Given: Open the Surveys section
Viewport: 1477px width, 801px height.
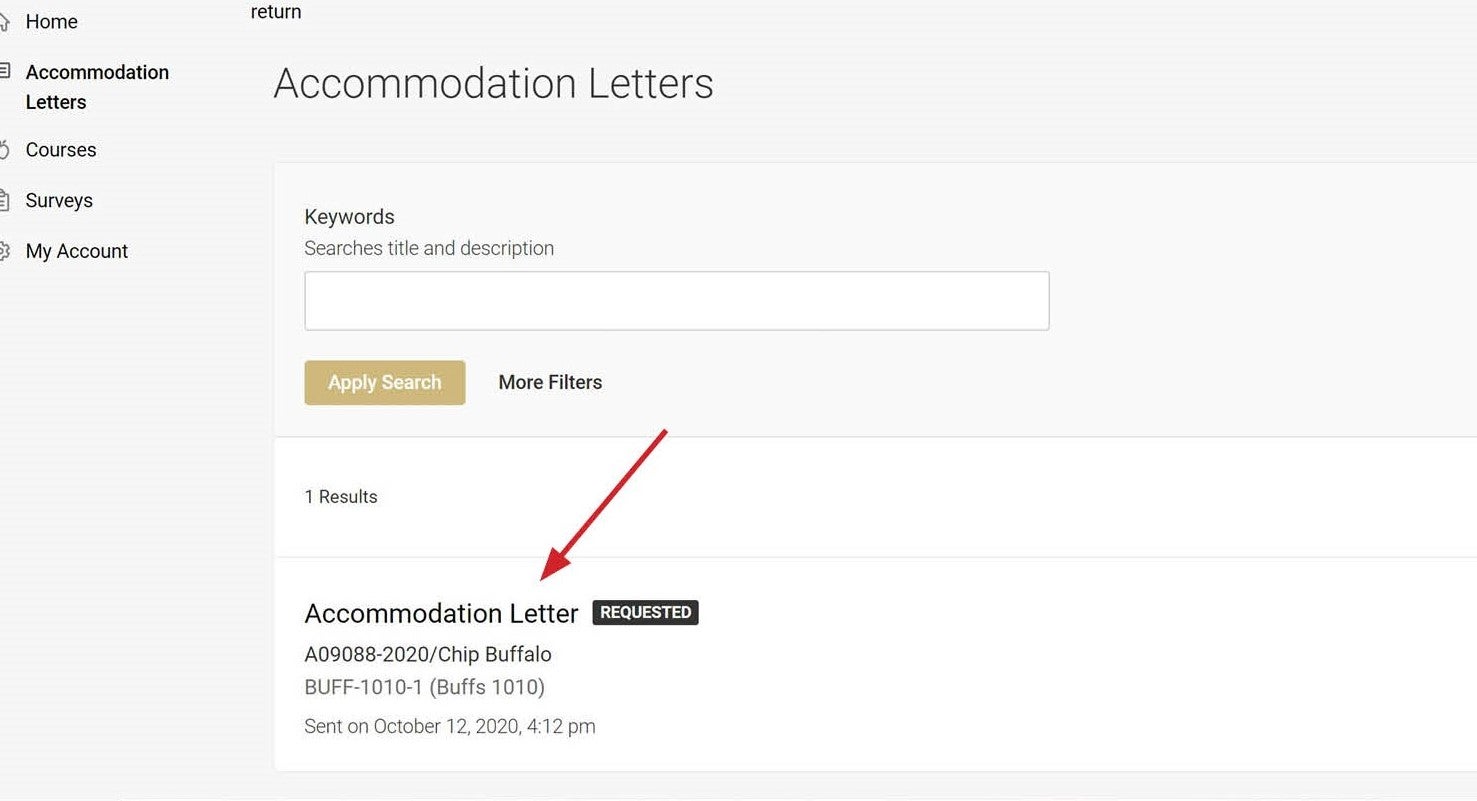Looking at the screenshot, I should pos(59,201).
